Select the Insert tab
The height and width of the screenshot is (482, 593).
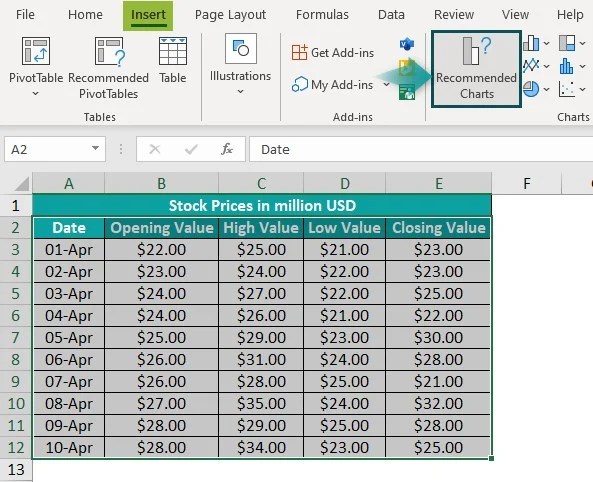click(x=148, y=15)
